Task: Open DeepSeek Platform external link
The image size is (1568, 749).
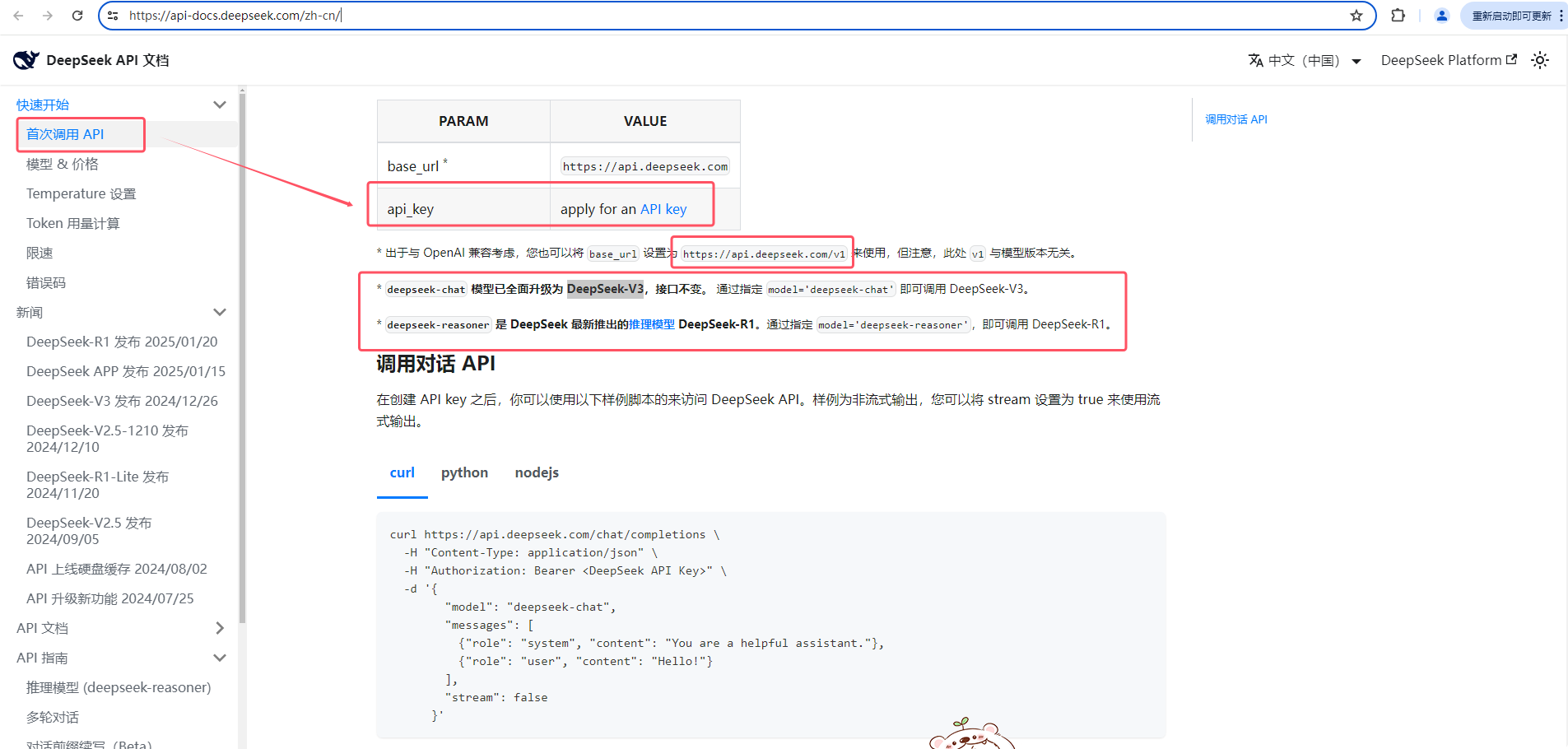Action: [x=1448, y=60]
